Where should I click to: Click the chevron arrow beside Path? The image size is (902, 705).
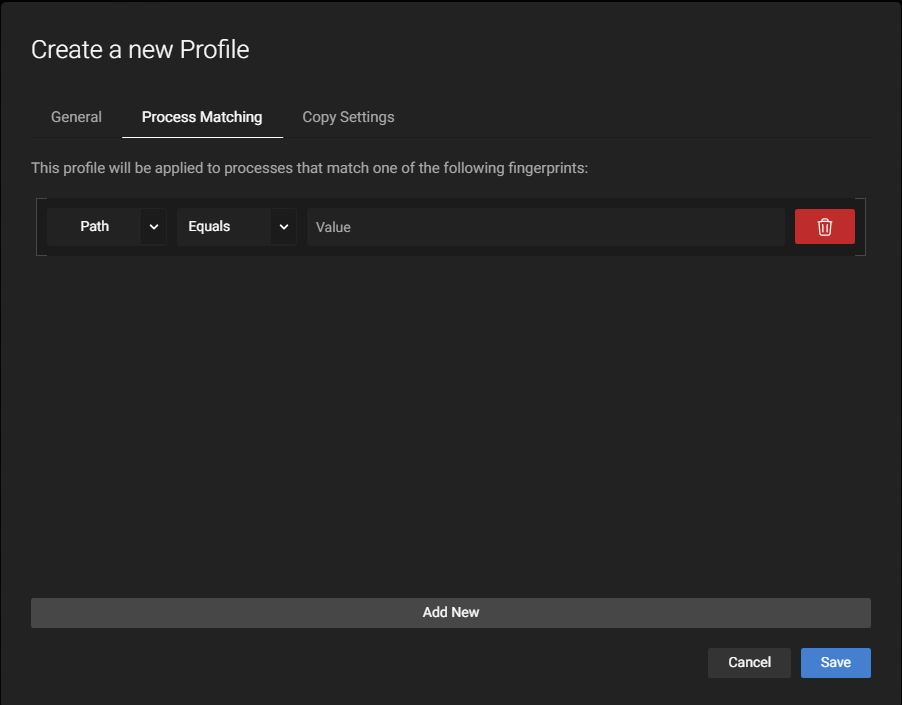tap(154, 227)
